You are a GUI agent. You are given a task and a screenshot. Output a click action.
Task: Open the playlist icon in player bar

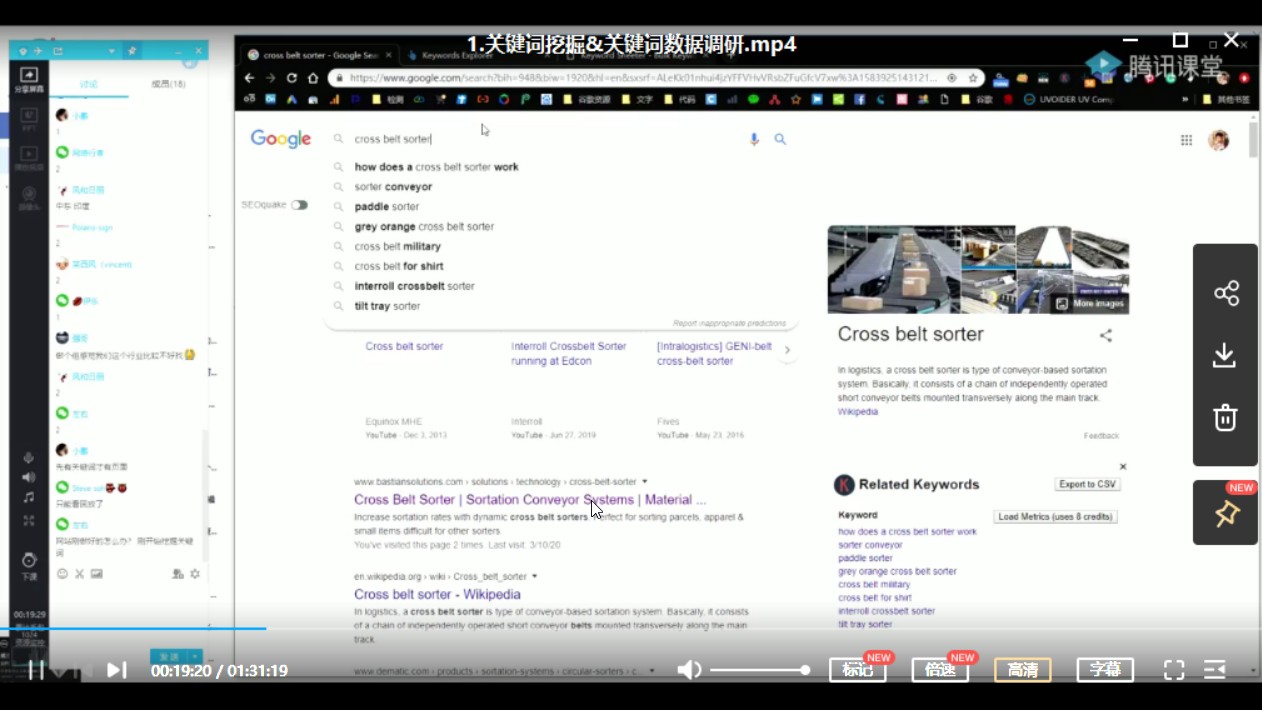(1215, 670)
